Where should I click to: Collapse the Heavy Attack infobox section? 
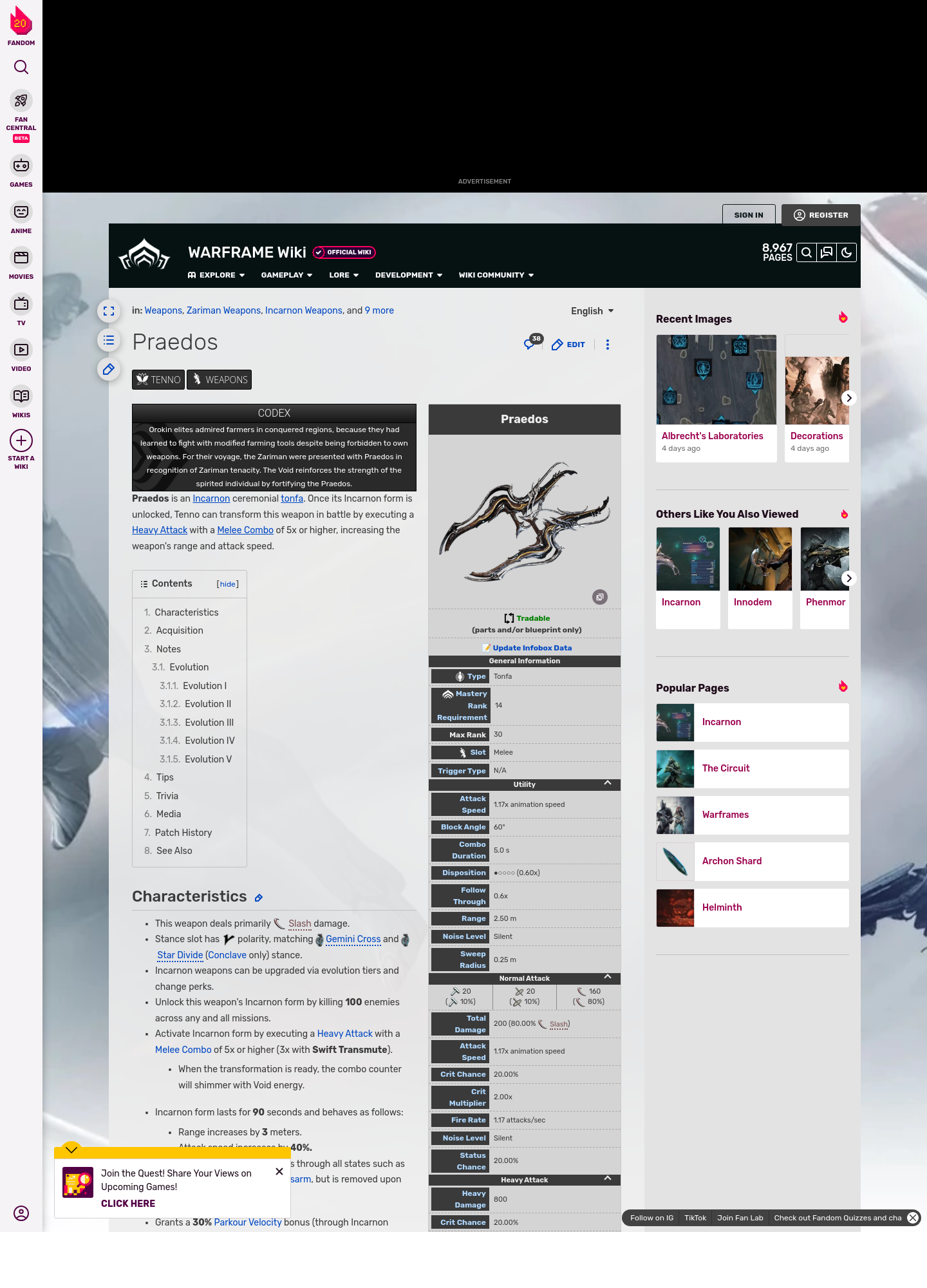(608, 1179)
